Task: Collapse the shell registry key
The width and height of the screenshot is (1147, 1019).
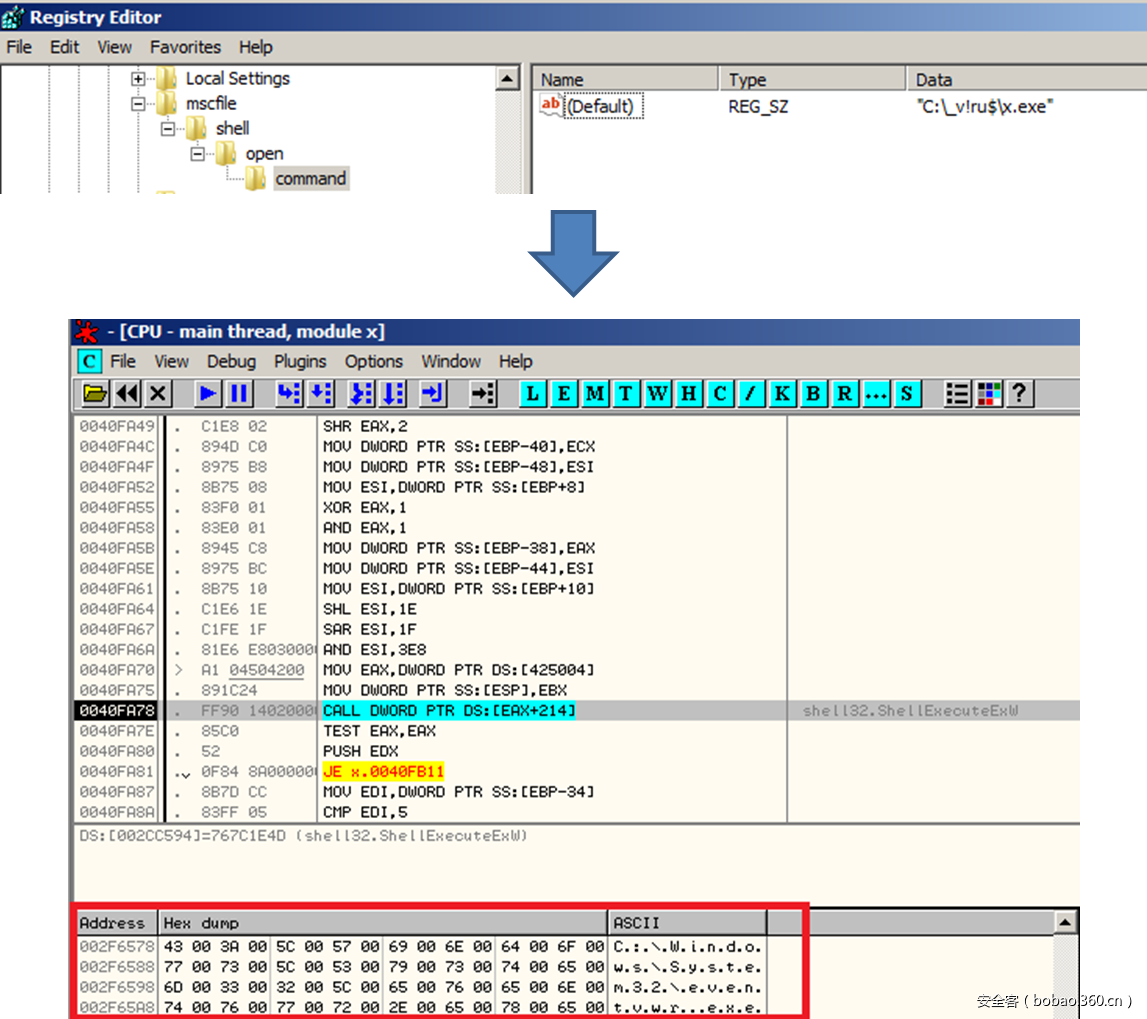Action: 167,129
